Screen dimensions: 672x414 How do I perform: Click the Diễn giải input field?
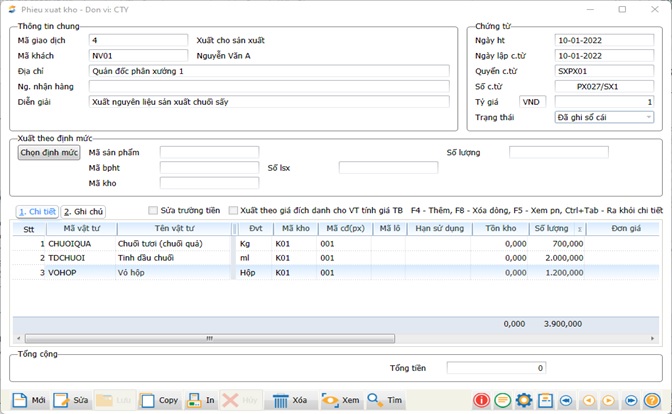(x=268, y=102)
